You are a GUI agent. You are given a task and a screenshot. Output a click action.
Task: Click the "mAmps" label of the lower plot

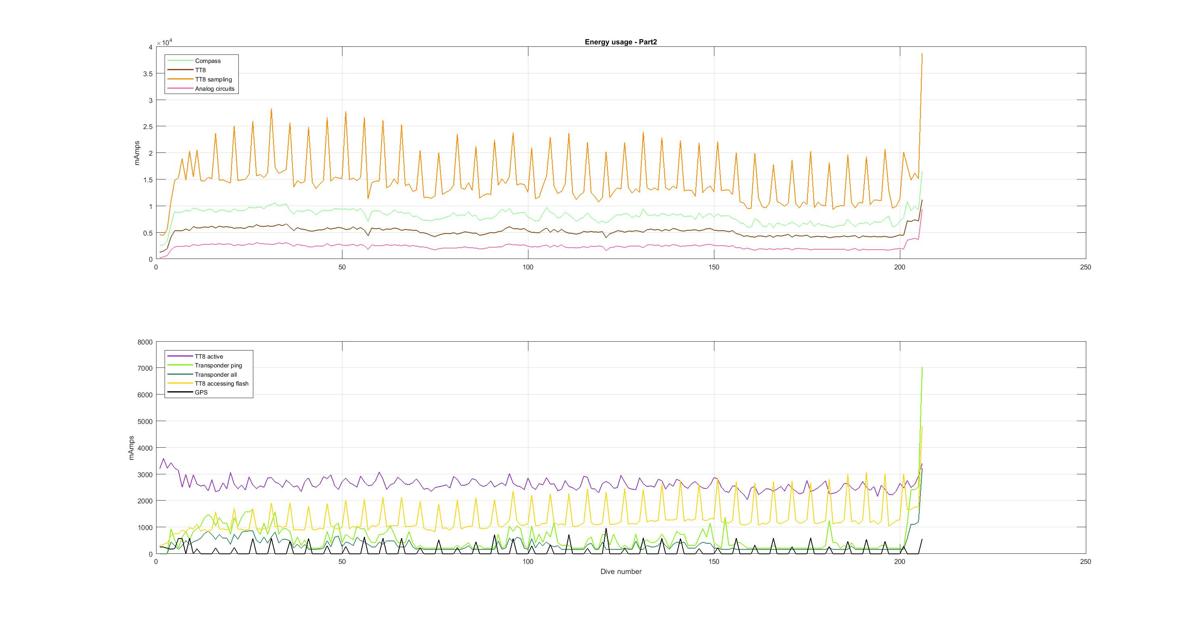[x=132, y=448]
